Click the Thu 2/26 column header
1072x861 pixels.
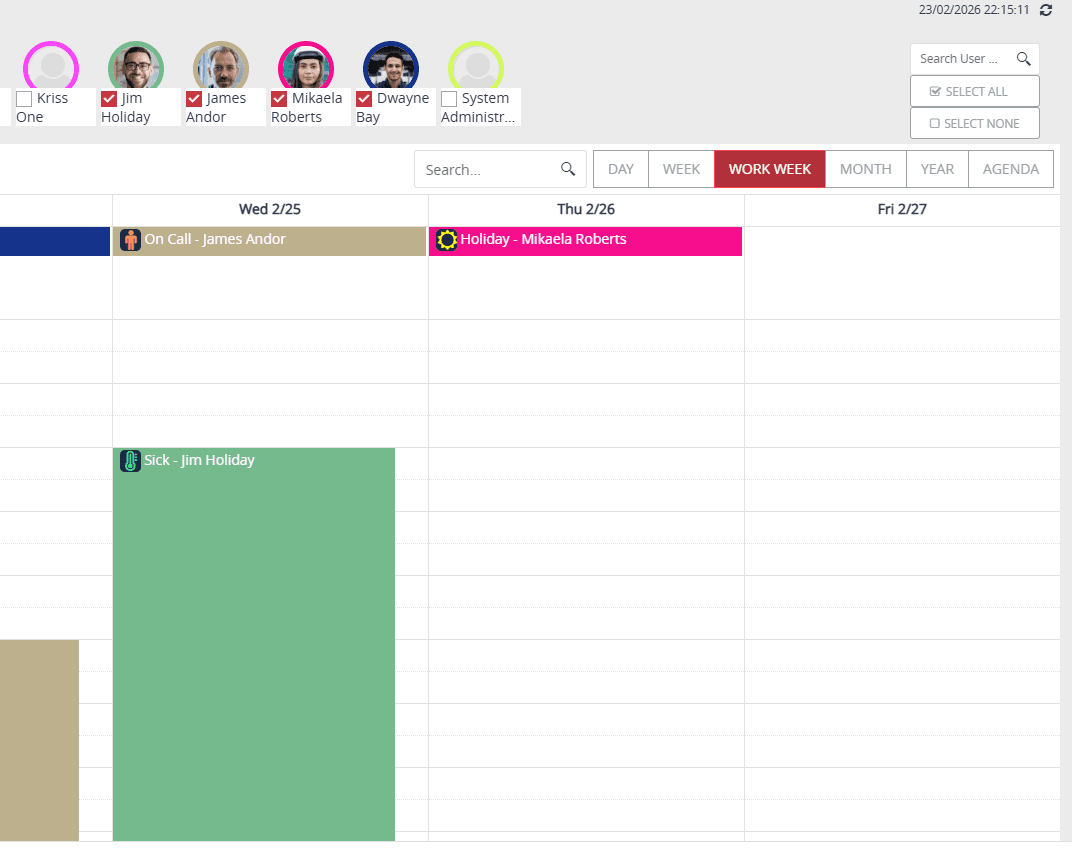pyautogui.click(x=586, y=209)
